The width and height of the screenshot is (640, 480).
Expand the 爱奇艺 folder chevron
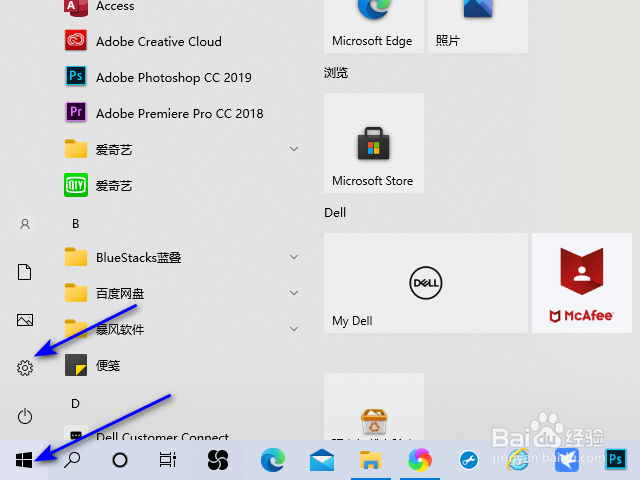pos(294,149)
